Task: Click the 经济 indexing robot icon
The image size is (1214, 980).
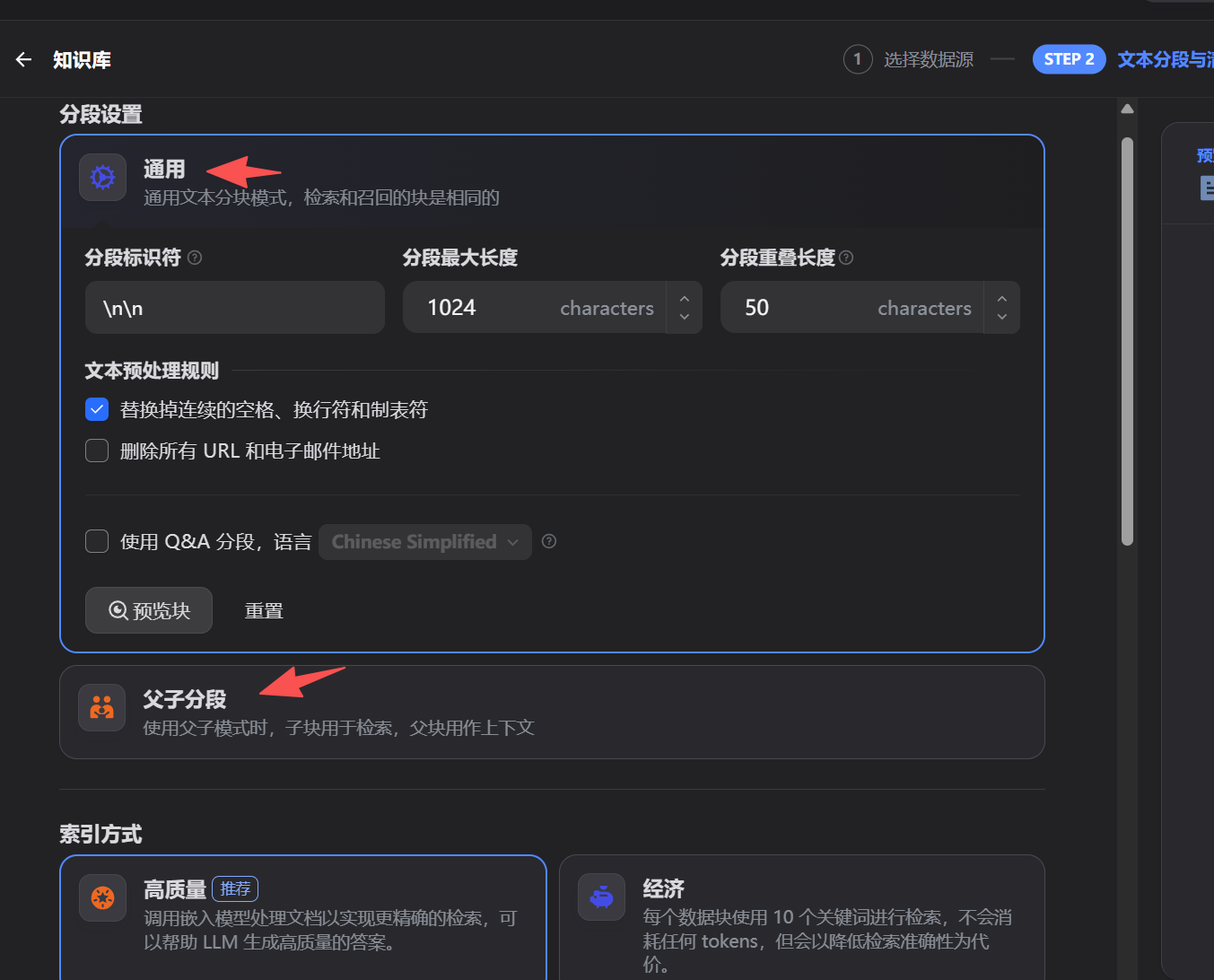Action: 601,896
